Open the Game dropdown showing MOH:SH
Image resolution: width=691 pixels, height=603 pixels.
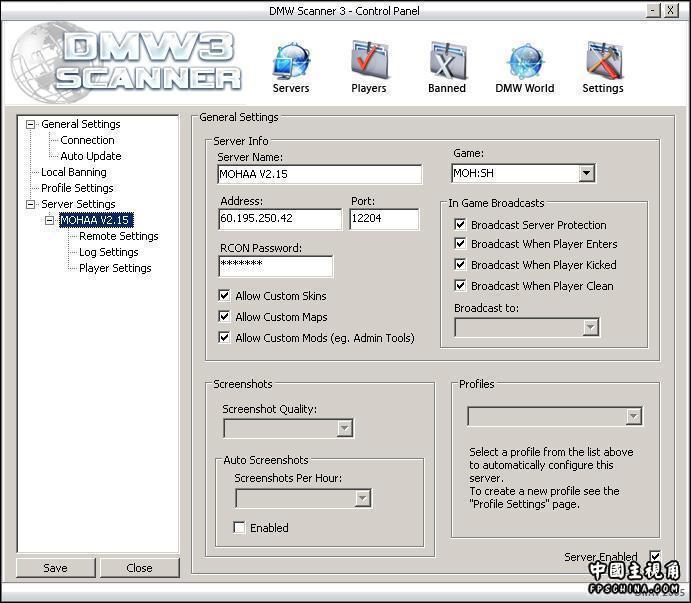pyautogui.click(x=524, y=173)
